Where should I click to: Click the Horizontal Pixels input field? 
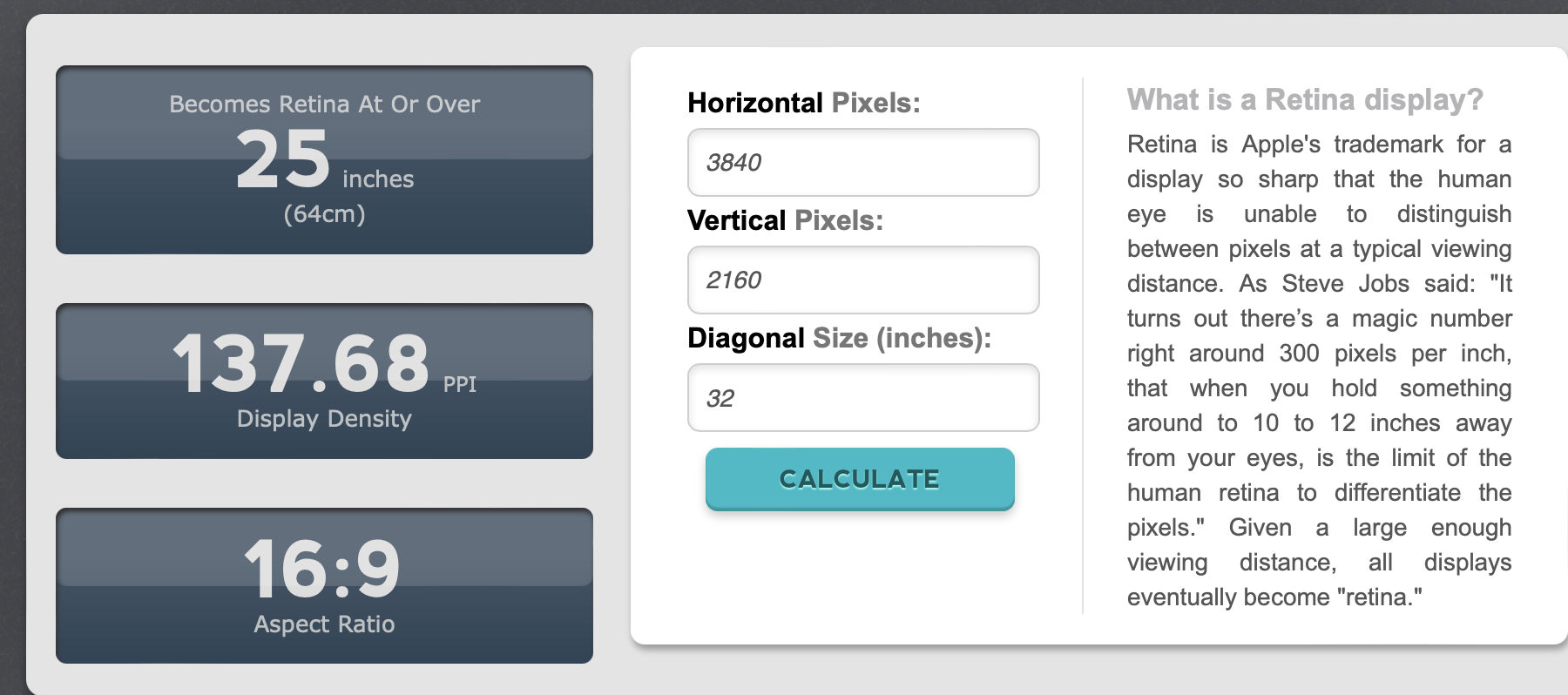[x=862, y=163]
